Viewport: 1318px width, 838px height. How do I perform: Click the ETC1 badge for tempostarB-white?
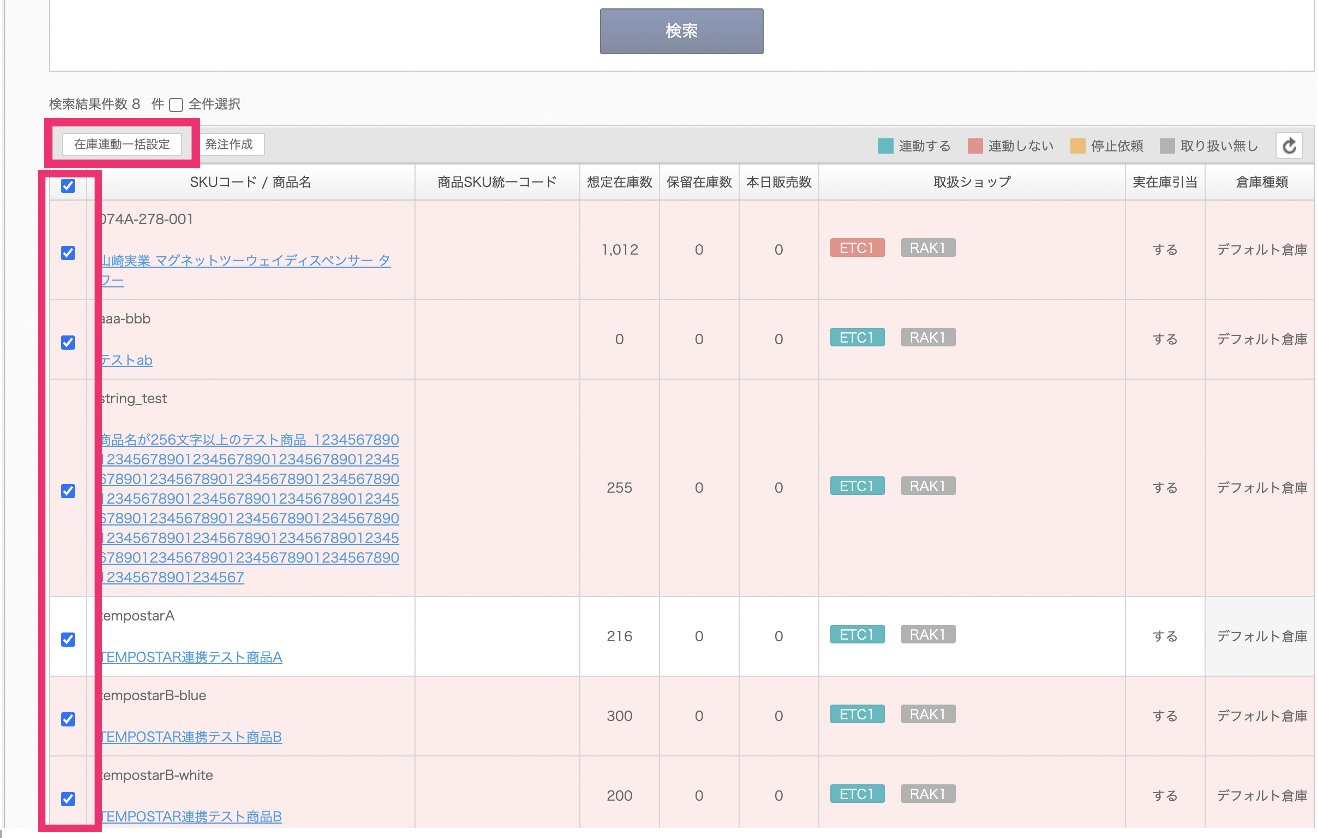click(857, 794)
